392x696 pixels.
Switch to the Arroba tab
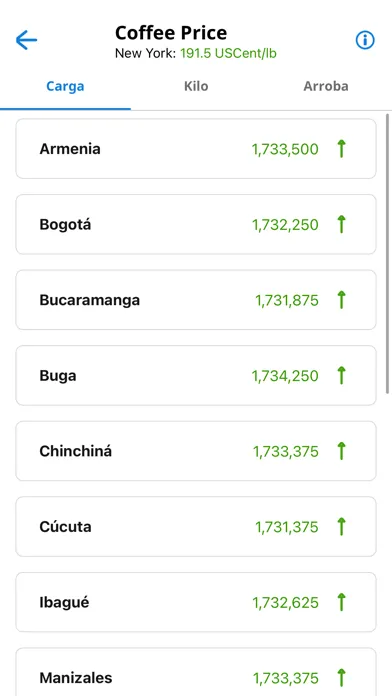pos(326,86)
